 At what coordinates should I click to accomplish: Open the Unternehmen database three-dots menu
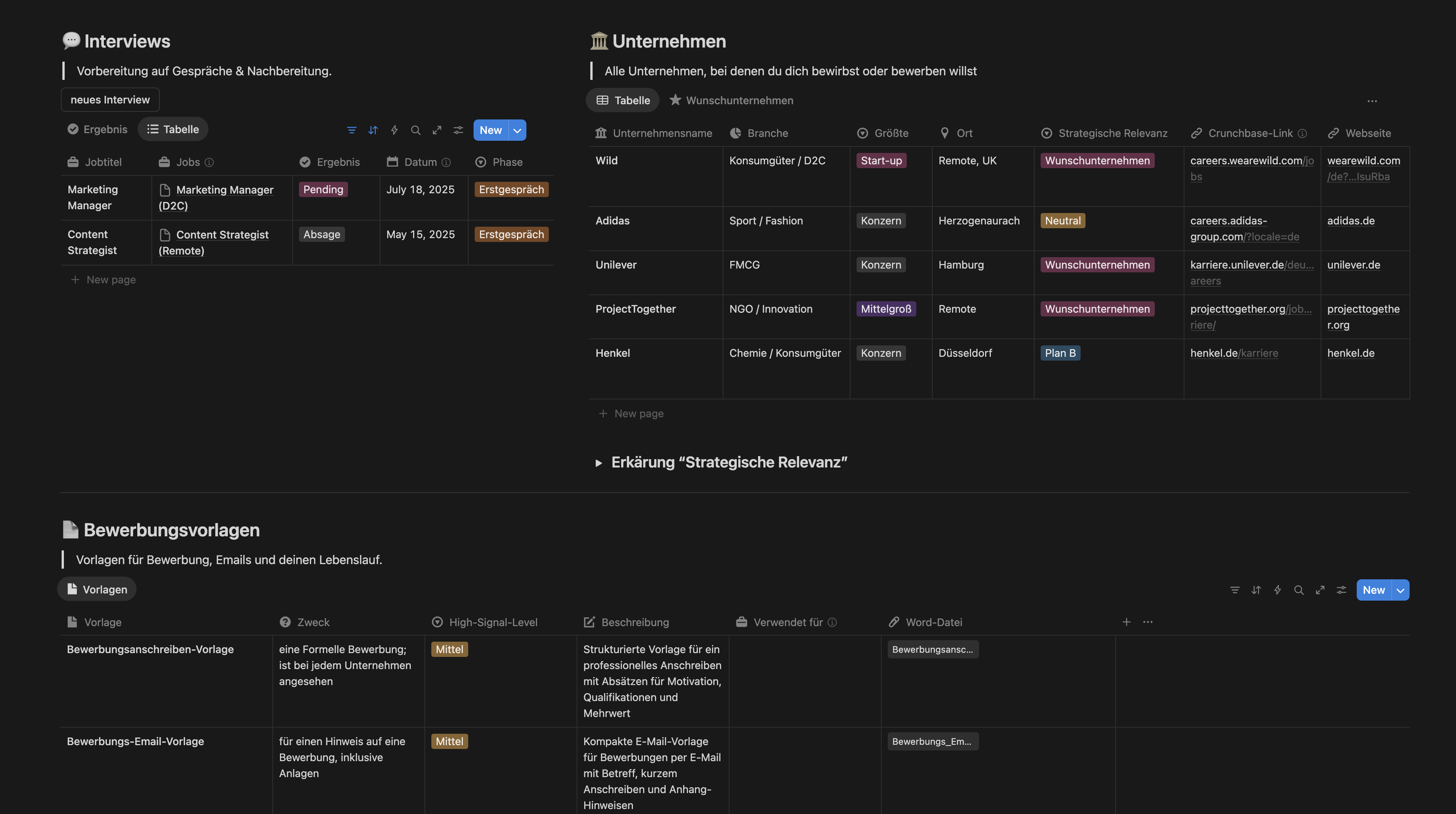[1372, 101]
